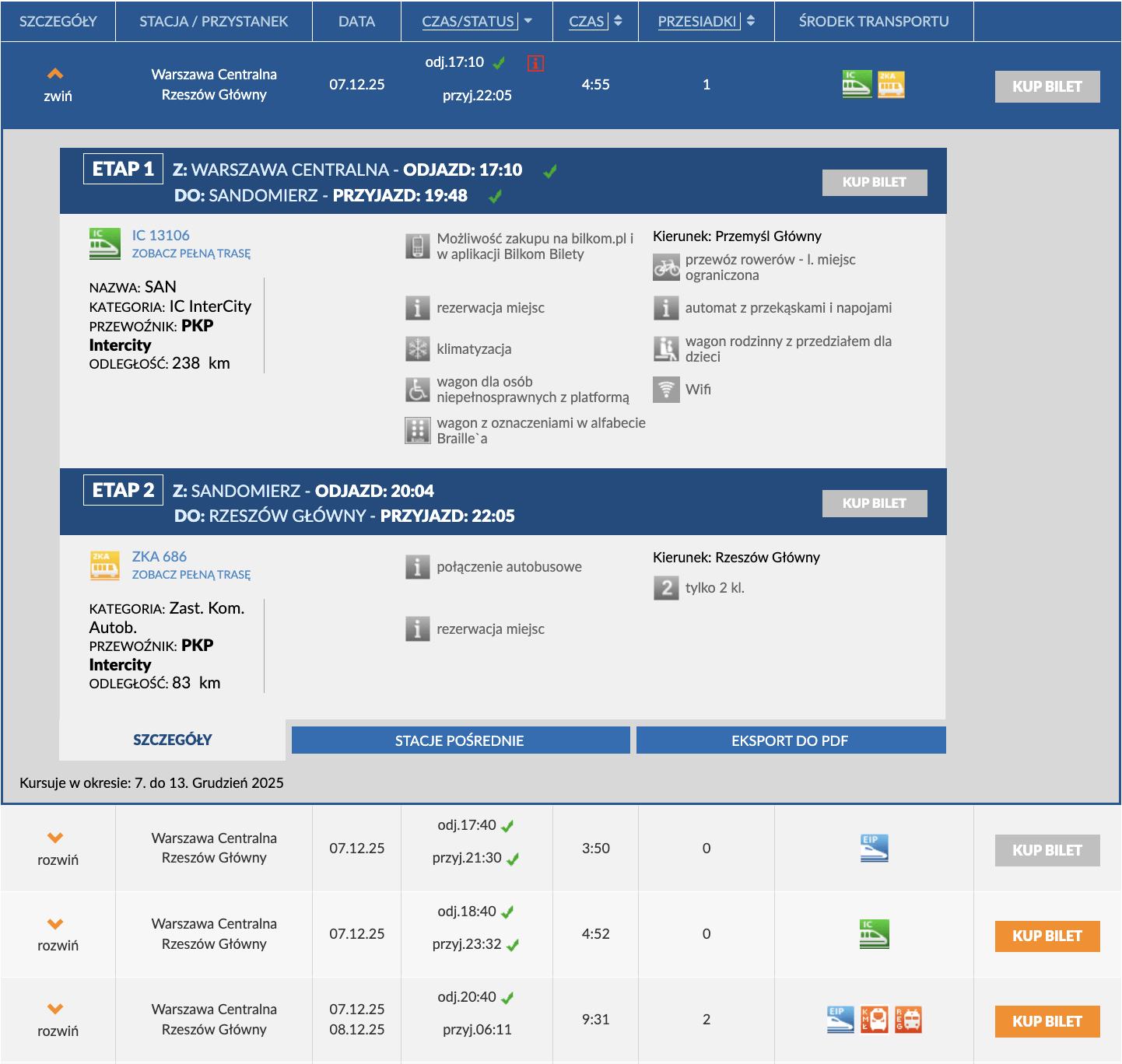The image size is (1122, 1064).
Task: Click the EIP train icon in 17:40 connection
Action: pos(874,849)
